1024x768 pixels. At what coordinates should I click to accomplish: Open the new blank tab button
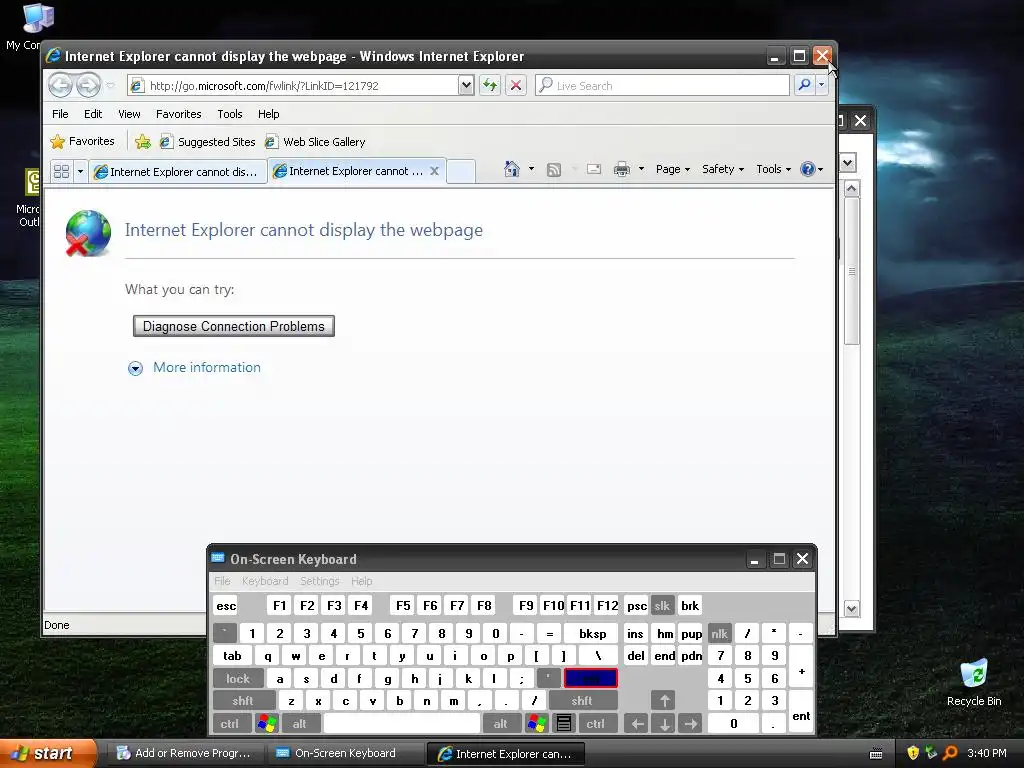461,171
